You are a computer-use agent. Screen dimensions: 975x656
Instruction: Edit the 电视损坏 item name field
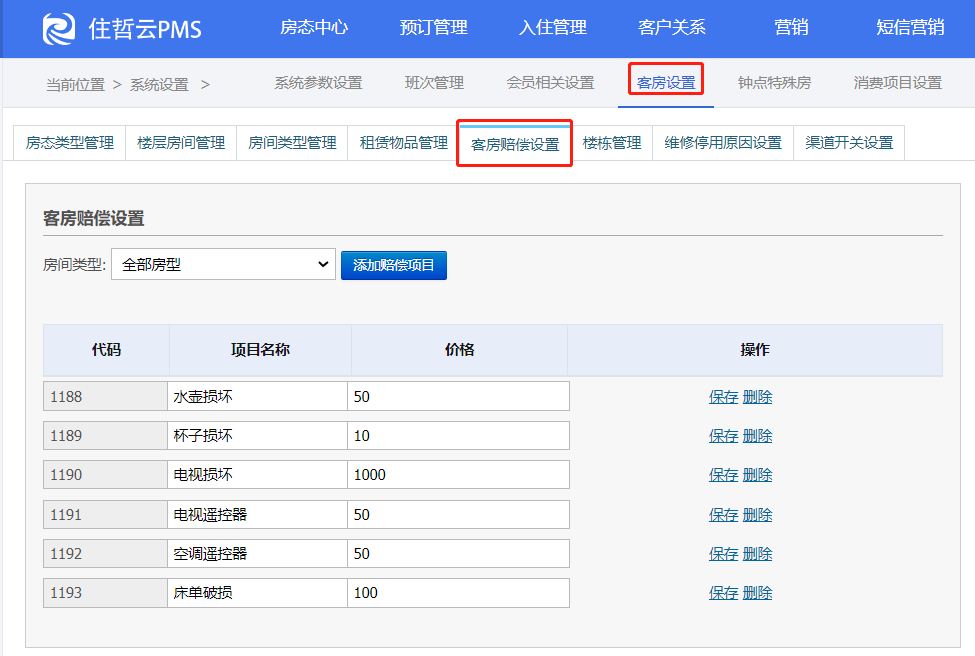tap(257, 475)
